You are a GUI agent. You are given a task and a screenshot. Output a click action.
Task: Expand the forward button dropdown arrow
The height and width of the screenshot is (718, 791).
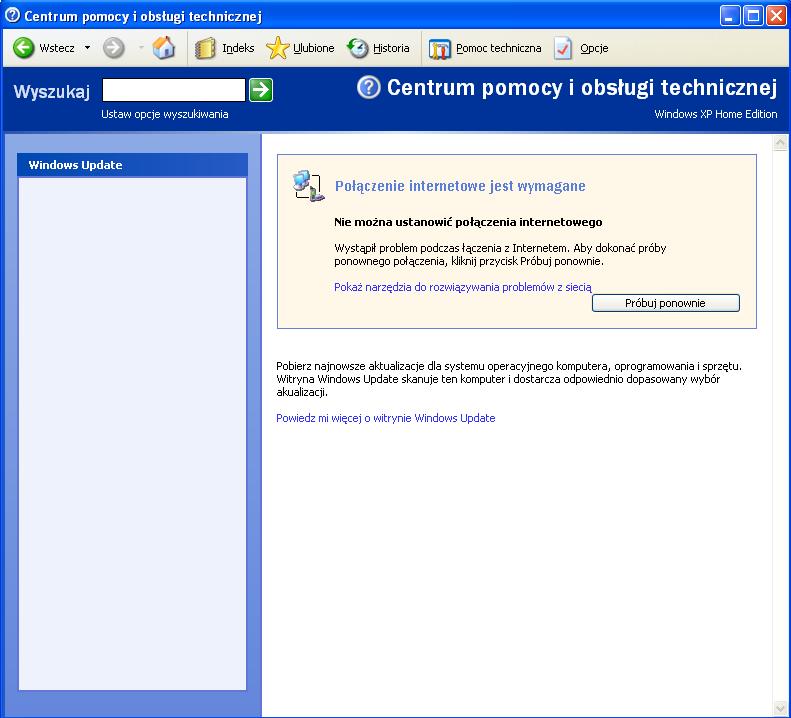point(141,48)
